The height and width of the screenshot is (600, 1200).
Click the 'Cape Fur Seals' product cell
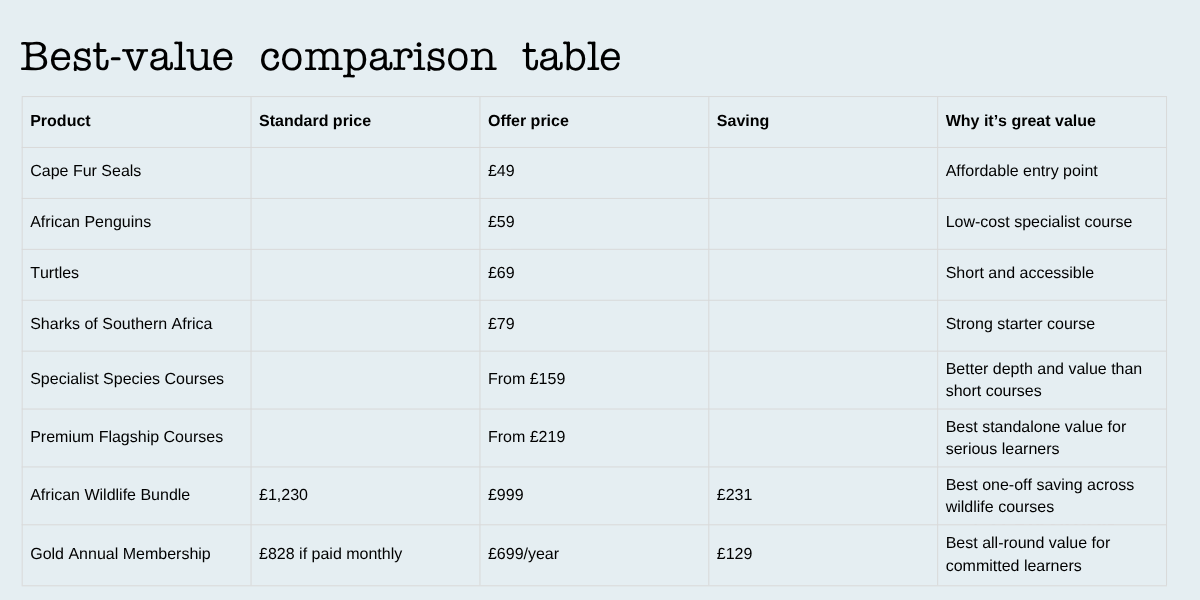click(x=86, y=171)
